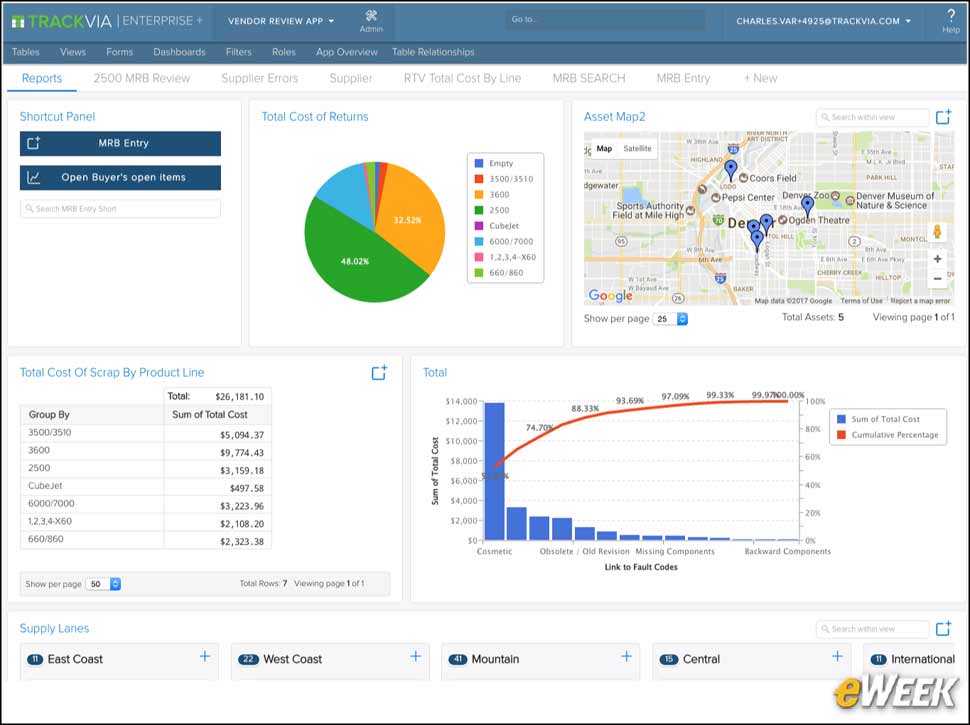970x725 pixels.
Task: Open the Admin tools icon
Action: (371, 20)
